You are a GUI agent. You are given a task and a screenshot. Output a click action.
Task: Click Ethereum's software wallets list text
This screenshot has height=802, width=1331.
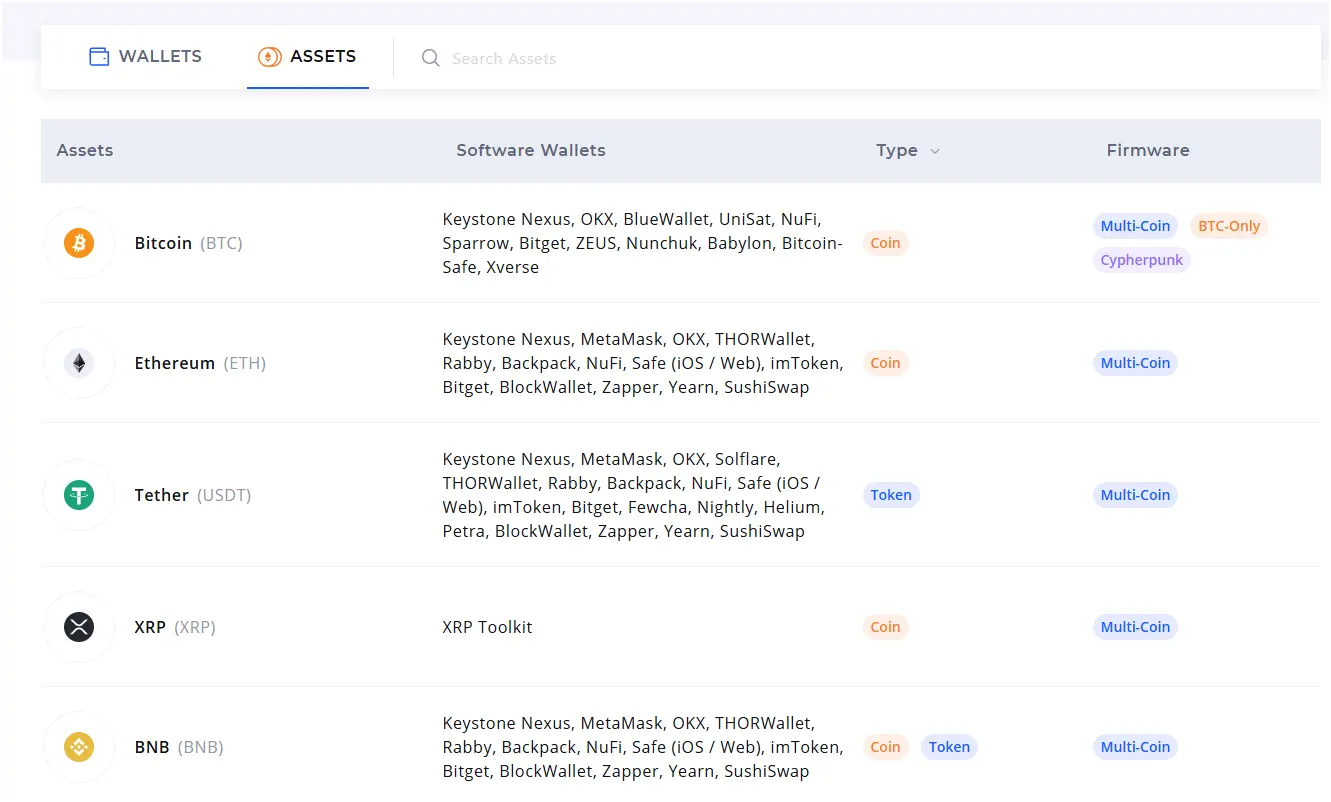point(643,363)
